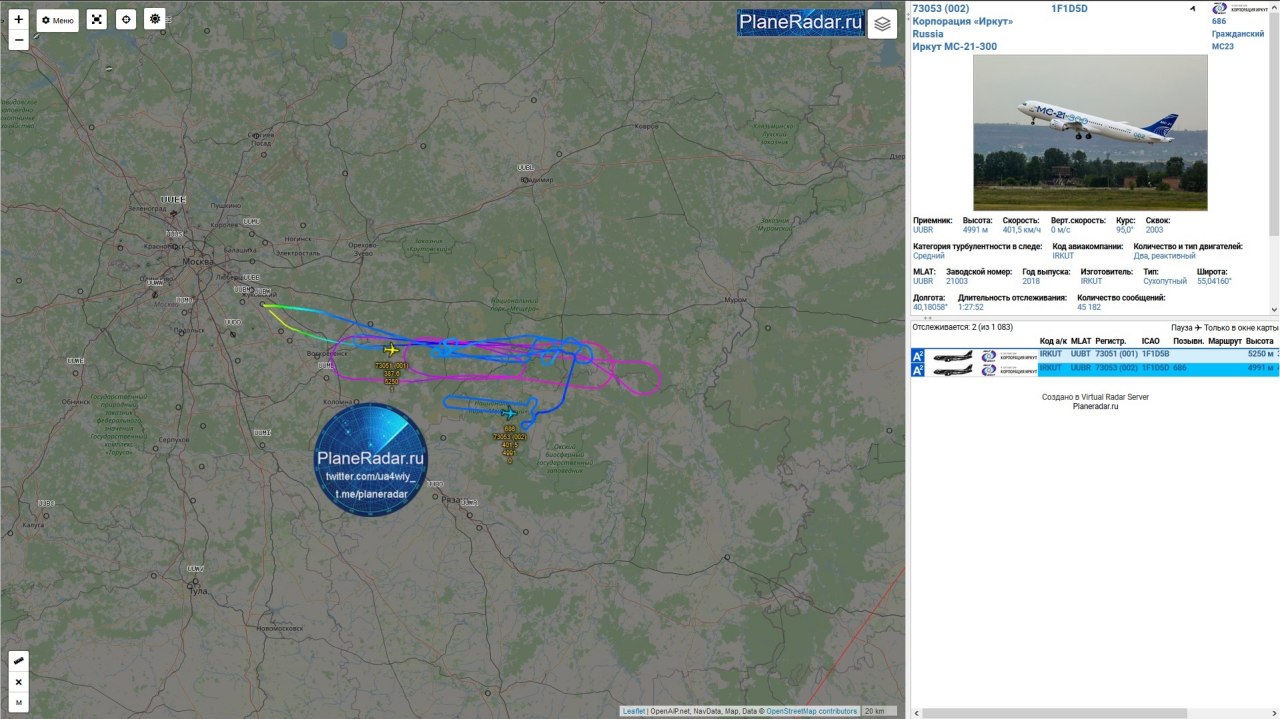Select the yellow aircraft 73051 on map

click(391, 349)
